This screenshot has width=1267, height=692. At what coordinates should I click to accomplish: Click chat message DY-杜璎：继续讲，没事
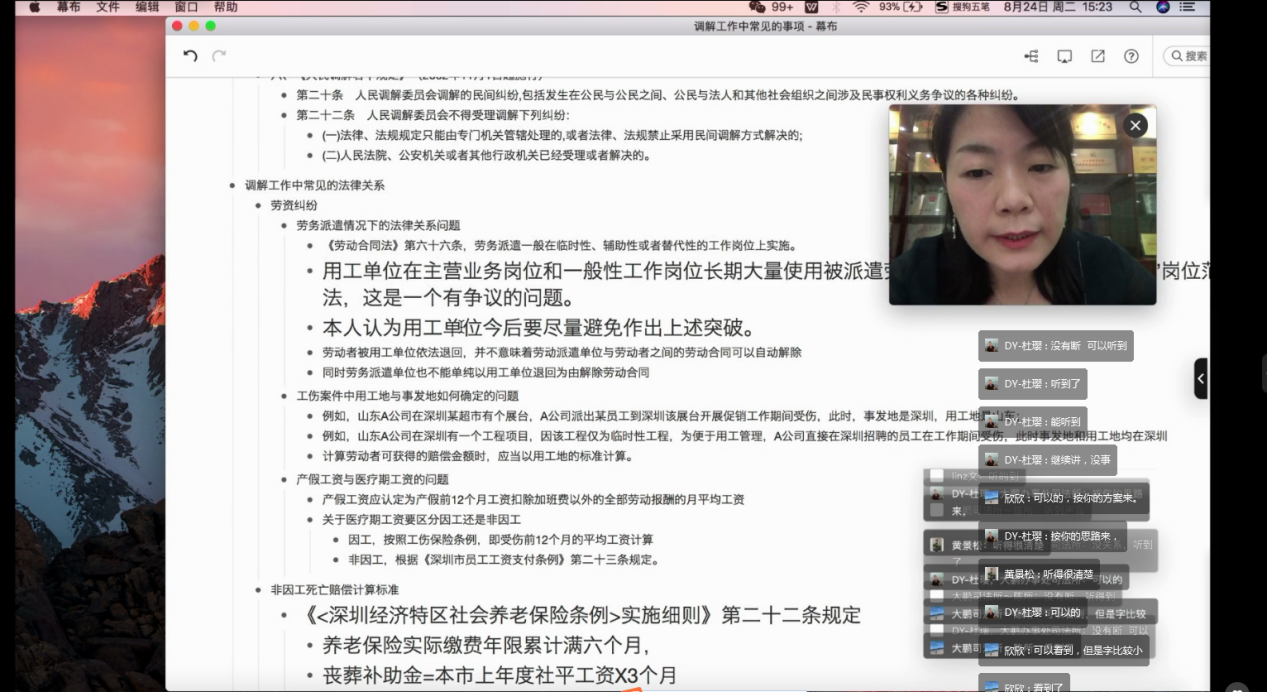click(1048, 460)
